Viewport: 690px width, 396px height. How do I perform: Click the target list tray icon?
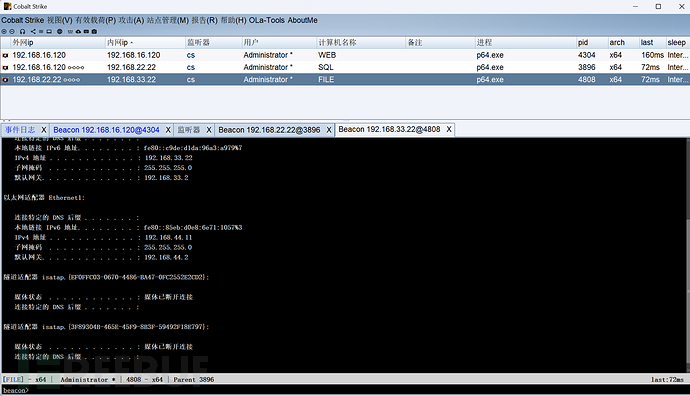coord(49,32)
